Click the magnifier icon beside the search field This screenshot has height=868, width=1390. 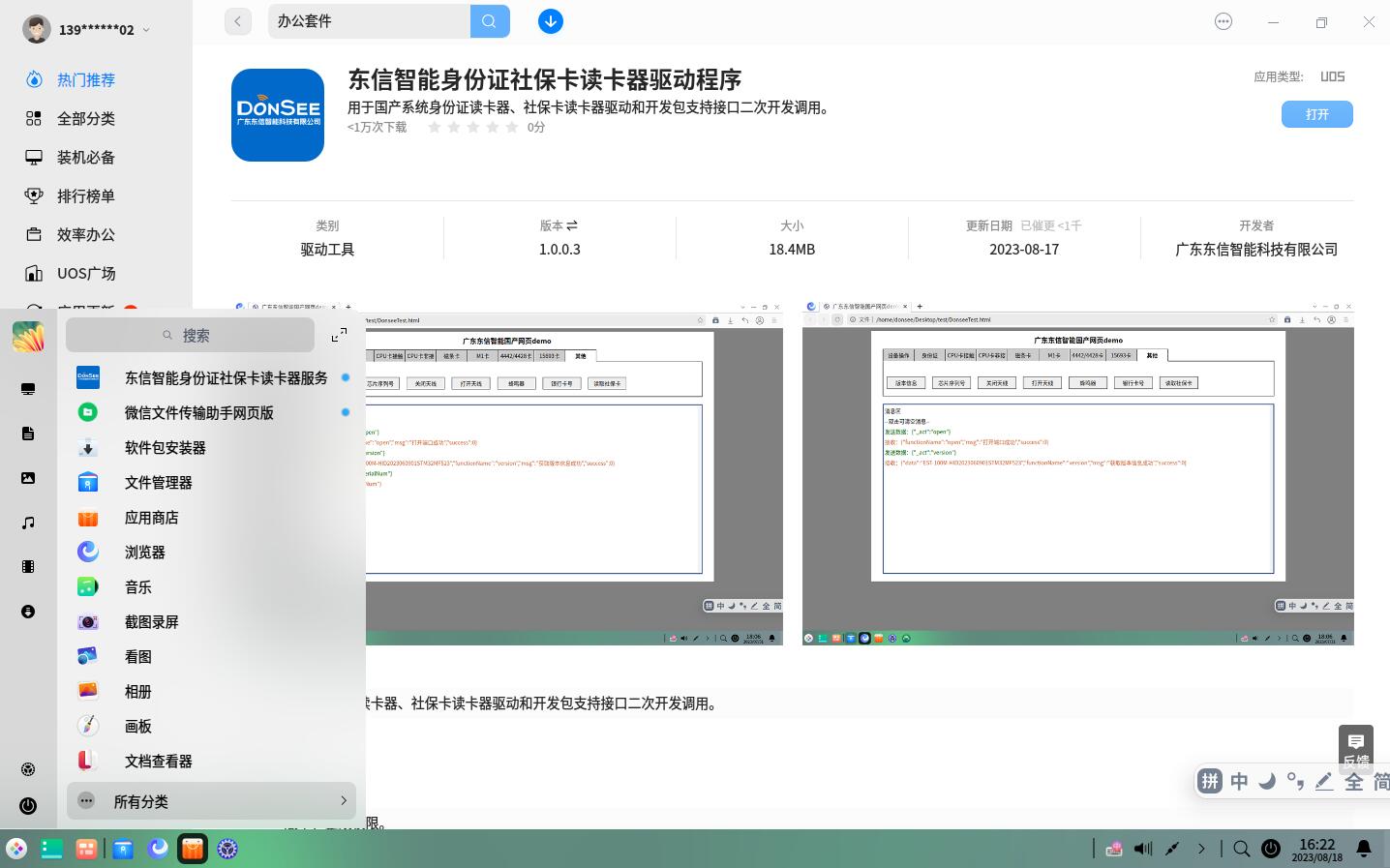pyautogui.click(x=490, y=20)
